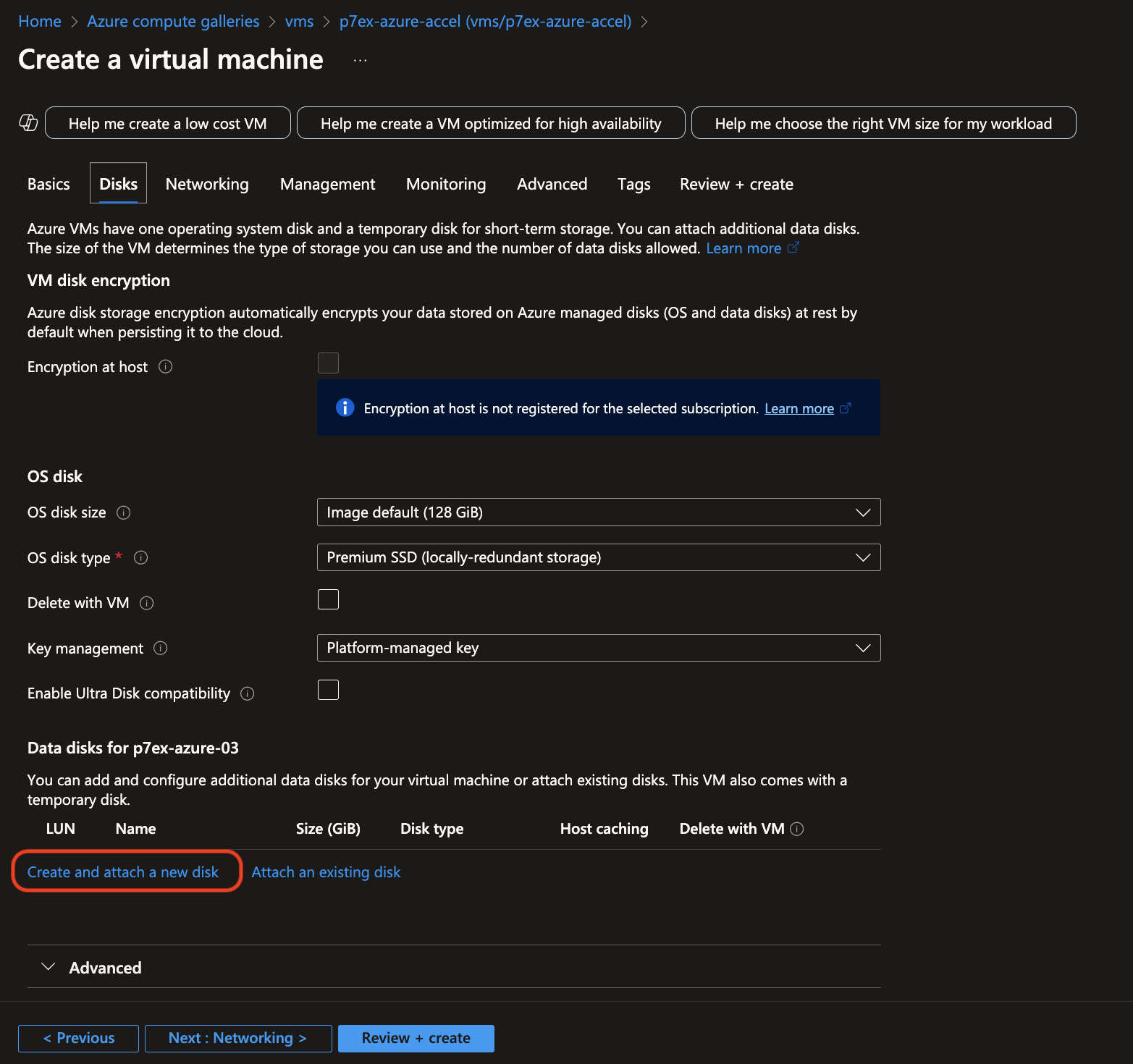Click Create and attach a new disk

(123, 872)
